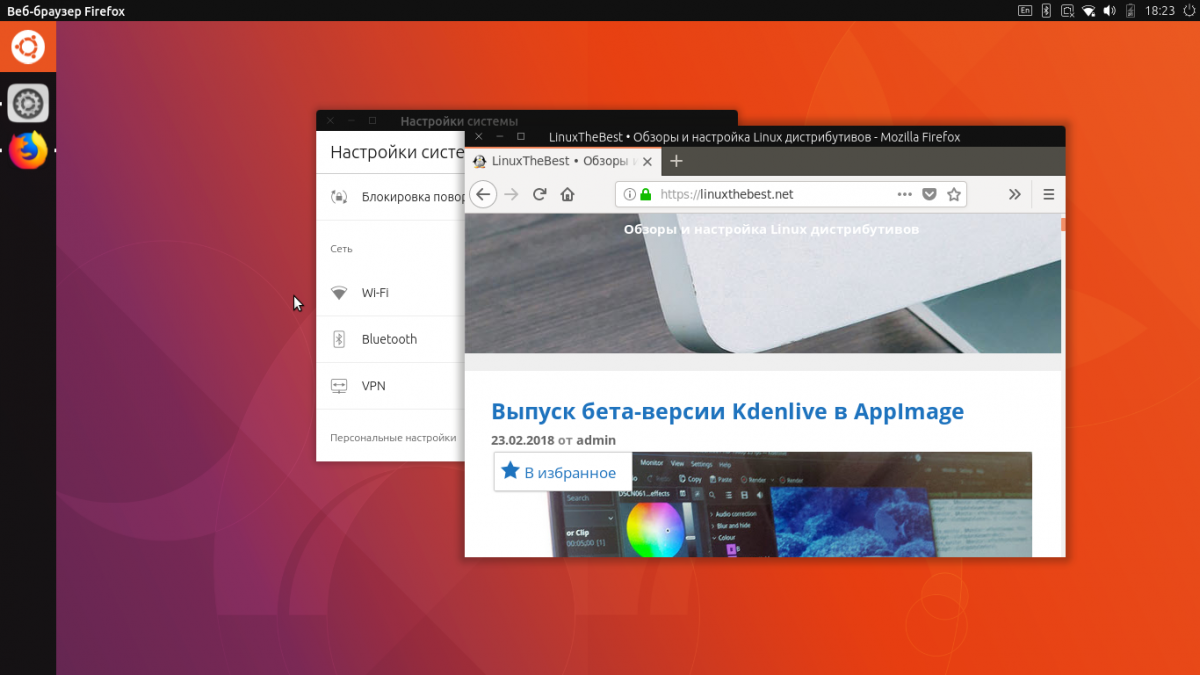Open the Ubuntu home launcher button
The height and width of the screenshot is (675, 1200).
coord(28,47)
